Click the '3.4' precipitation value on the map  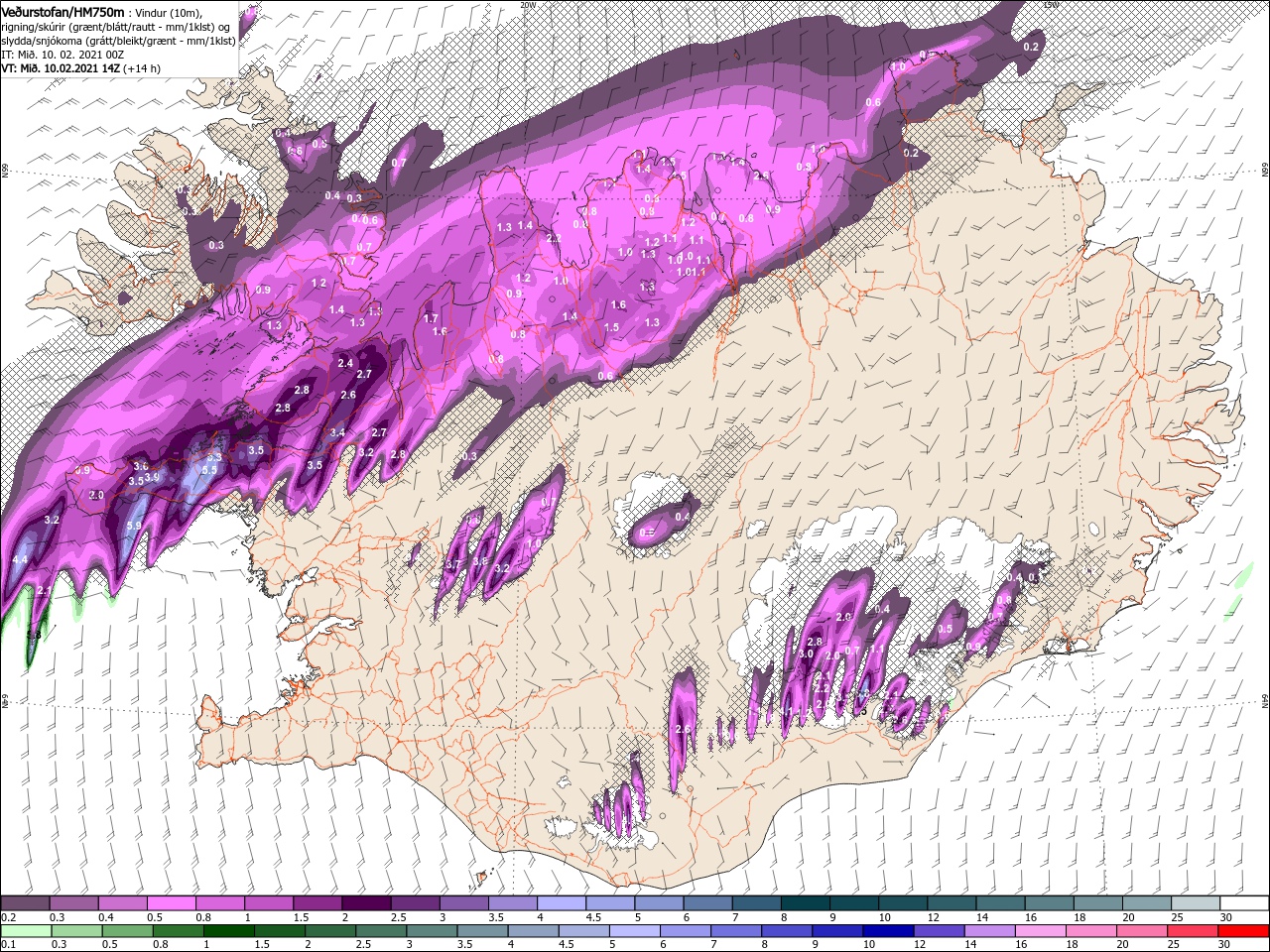click(x=337, y=432)
